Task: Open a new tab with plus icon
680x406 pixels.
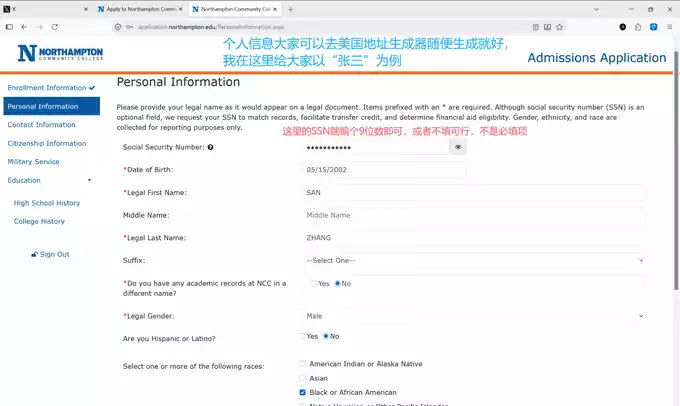Action: [291, 9]
